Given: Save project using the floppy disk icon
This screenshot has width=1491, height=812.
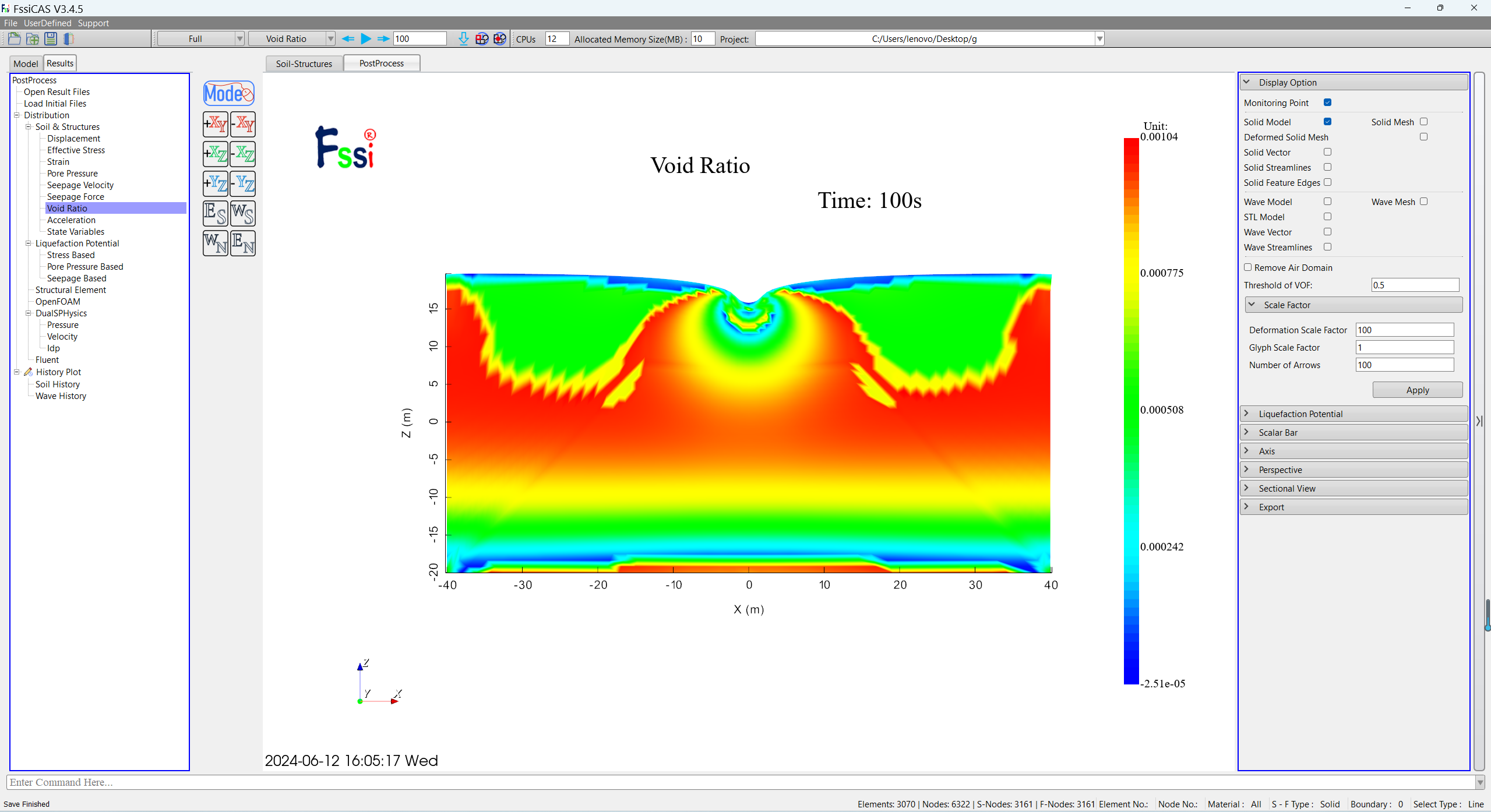Looking at the screenshot, I should point(51,39).
